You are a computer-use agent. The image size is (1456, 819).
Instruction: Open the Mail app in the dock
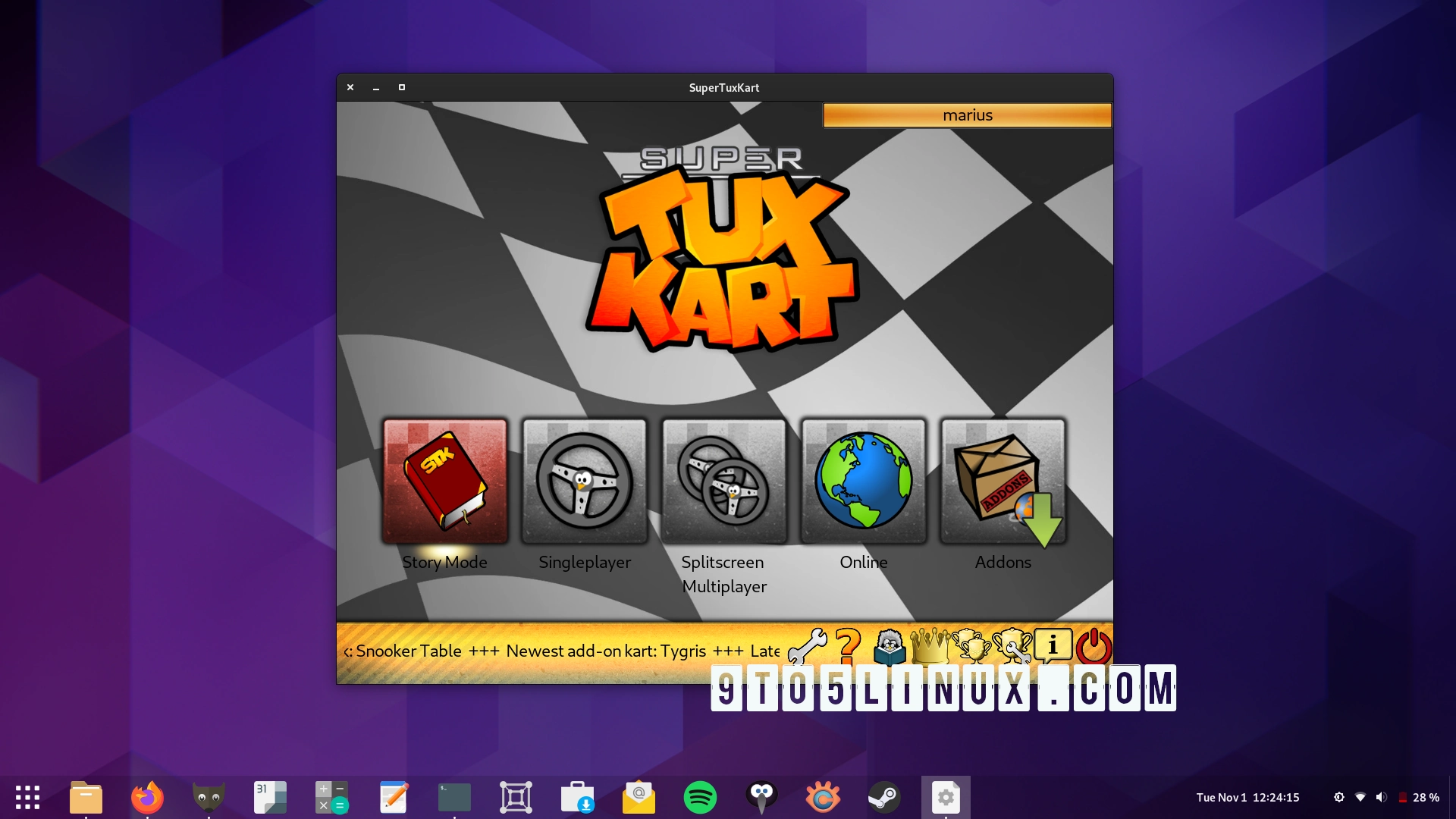click(x=639, y=797)
